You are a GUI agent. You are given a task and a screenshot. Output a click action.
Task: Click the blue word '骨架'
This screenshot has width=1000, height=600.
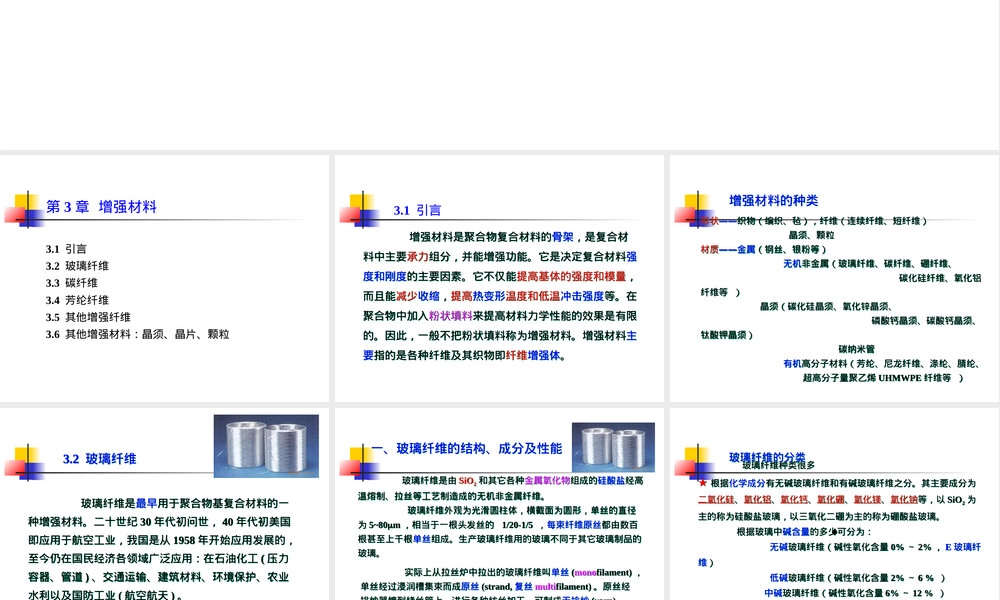[563, 237]
